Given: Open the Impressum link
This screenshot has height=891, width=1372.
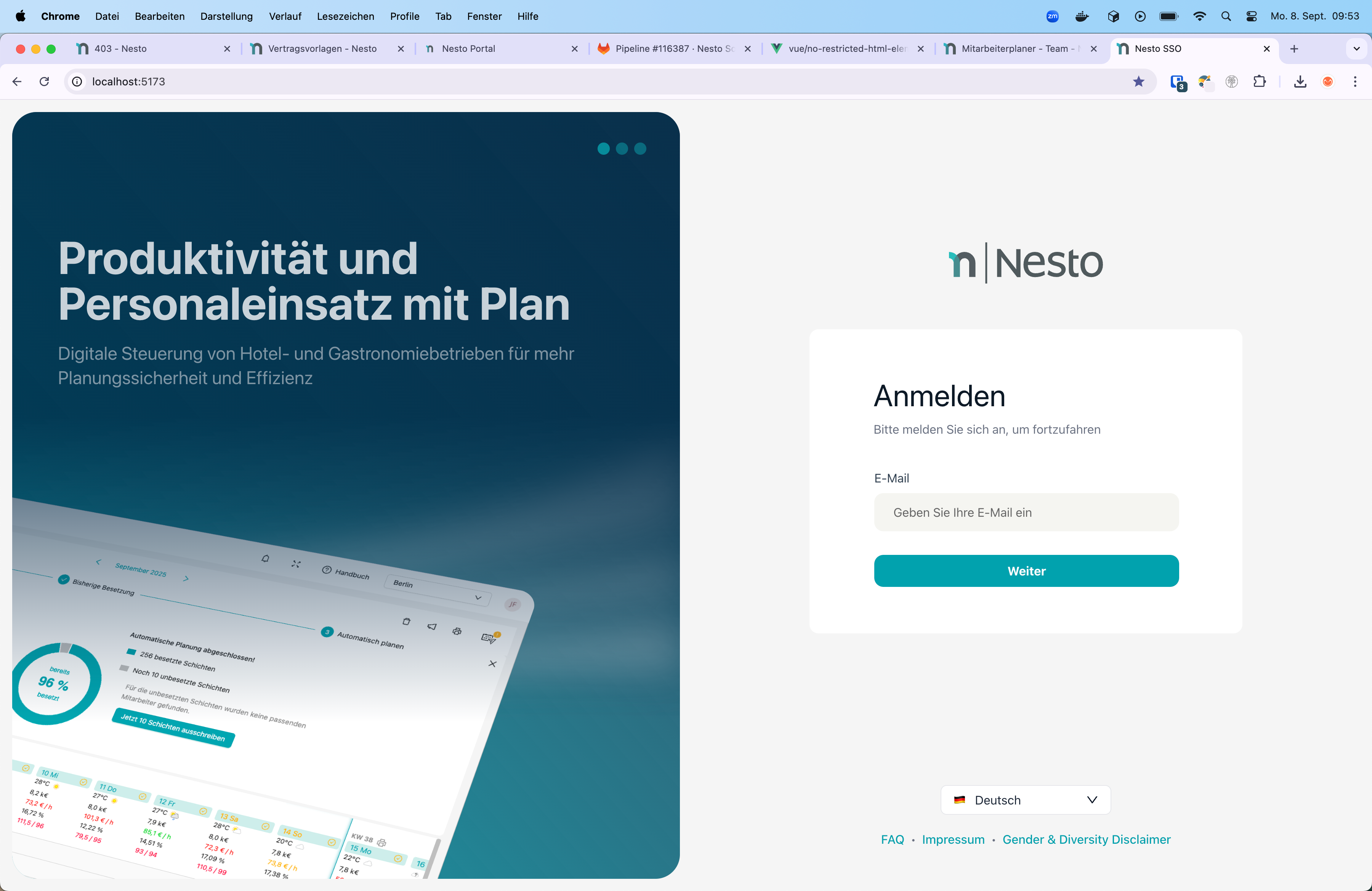Looking at the screenshot, I should [953, 839].
